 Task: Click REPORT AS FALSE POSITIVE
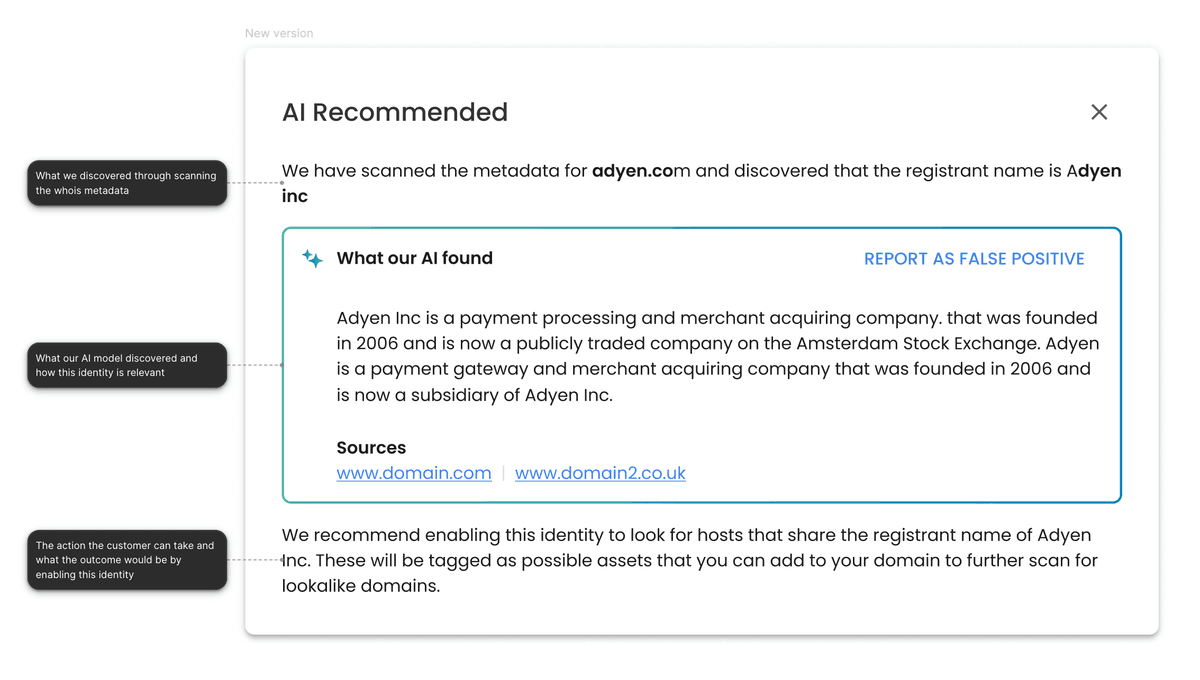tap(974, 258)
